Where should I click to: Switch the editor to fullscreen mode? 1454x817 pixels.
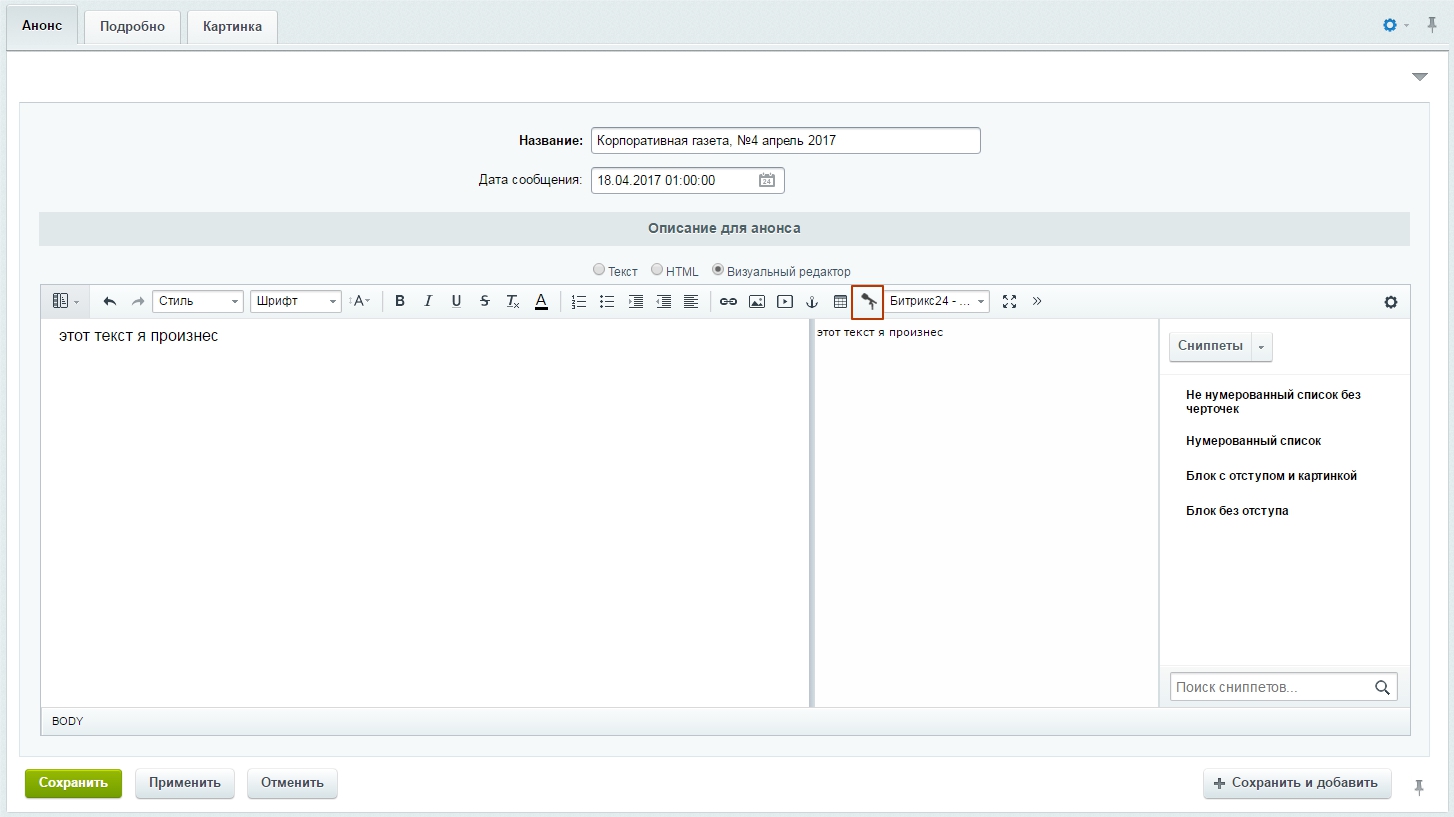tap(1009, 301)
